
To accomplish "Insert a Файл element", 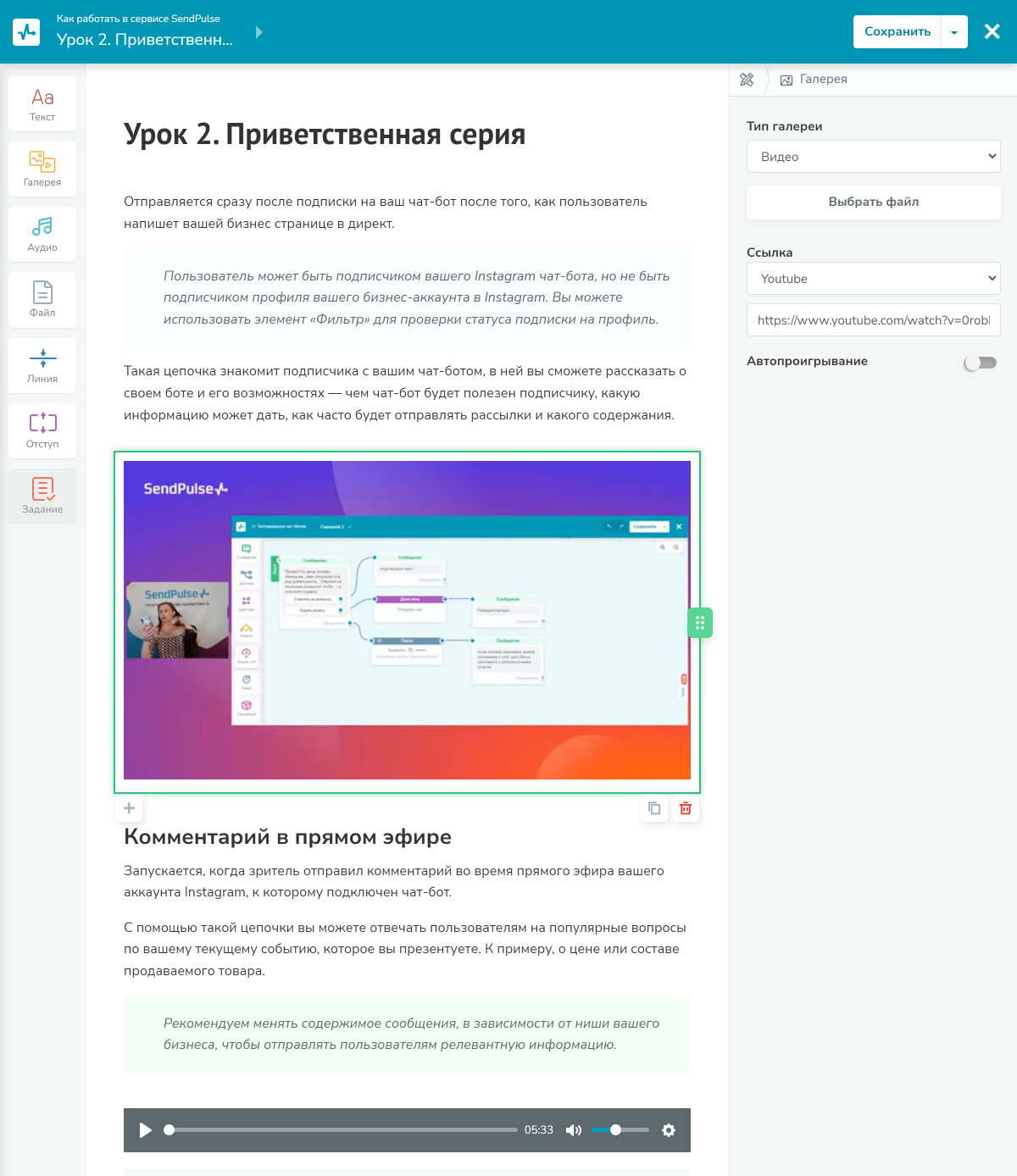I will 42,300.
